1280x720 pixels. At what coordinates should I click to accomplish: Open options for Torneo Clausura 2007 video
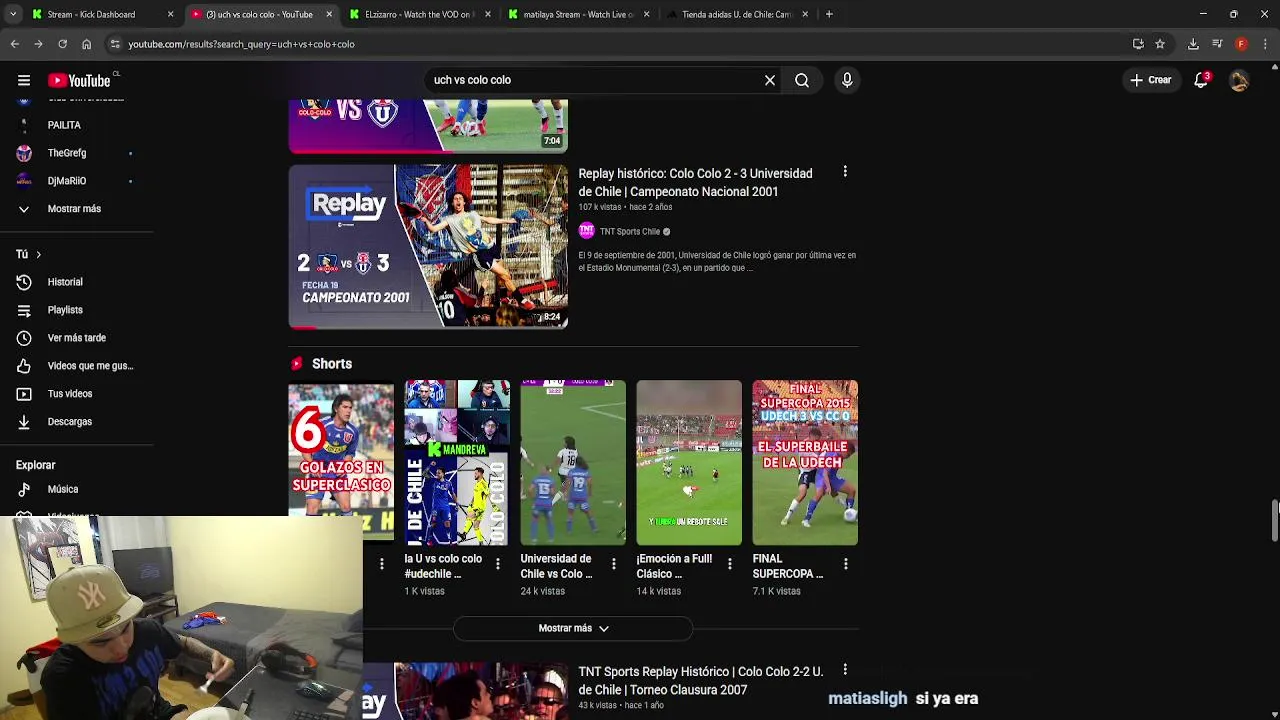[845, 670]
